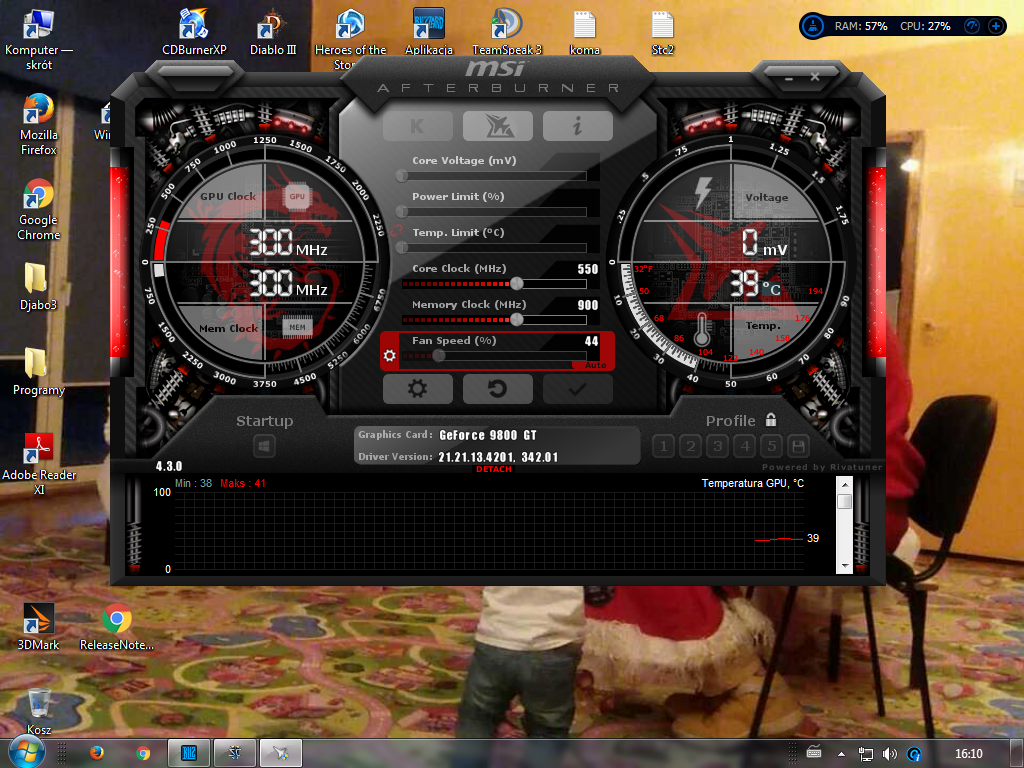Detach the monitoring graph panel

[x=494, y=469]
